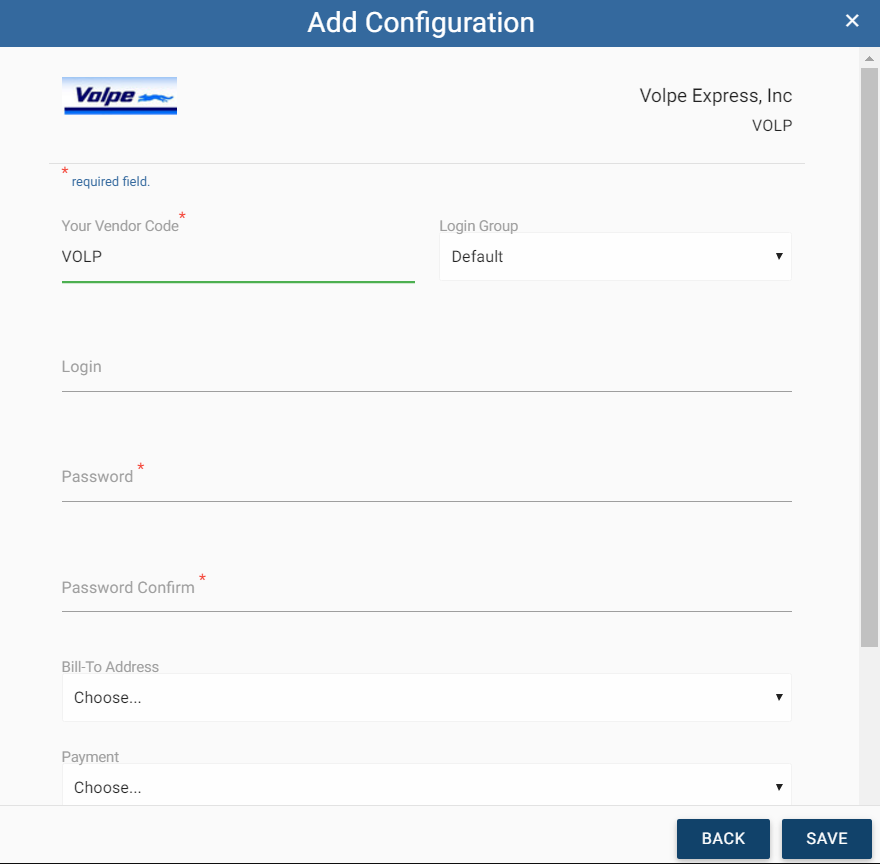Image resolution: width=880 pixels, height=864 pixels.
Task: Click the Payment label text
Action: (90, 757)
